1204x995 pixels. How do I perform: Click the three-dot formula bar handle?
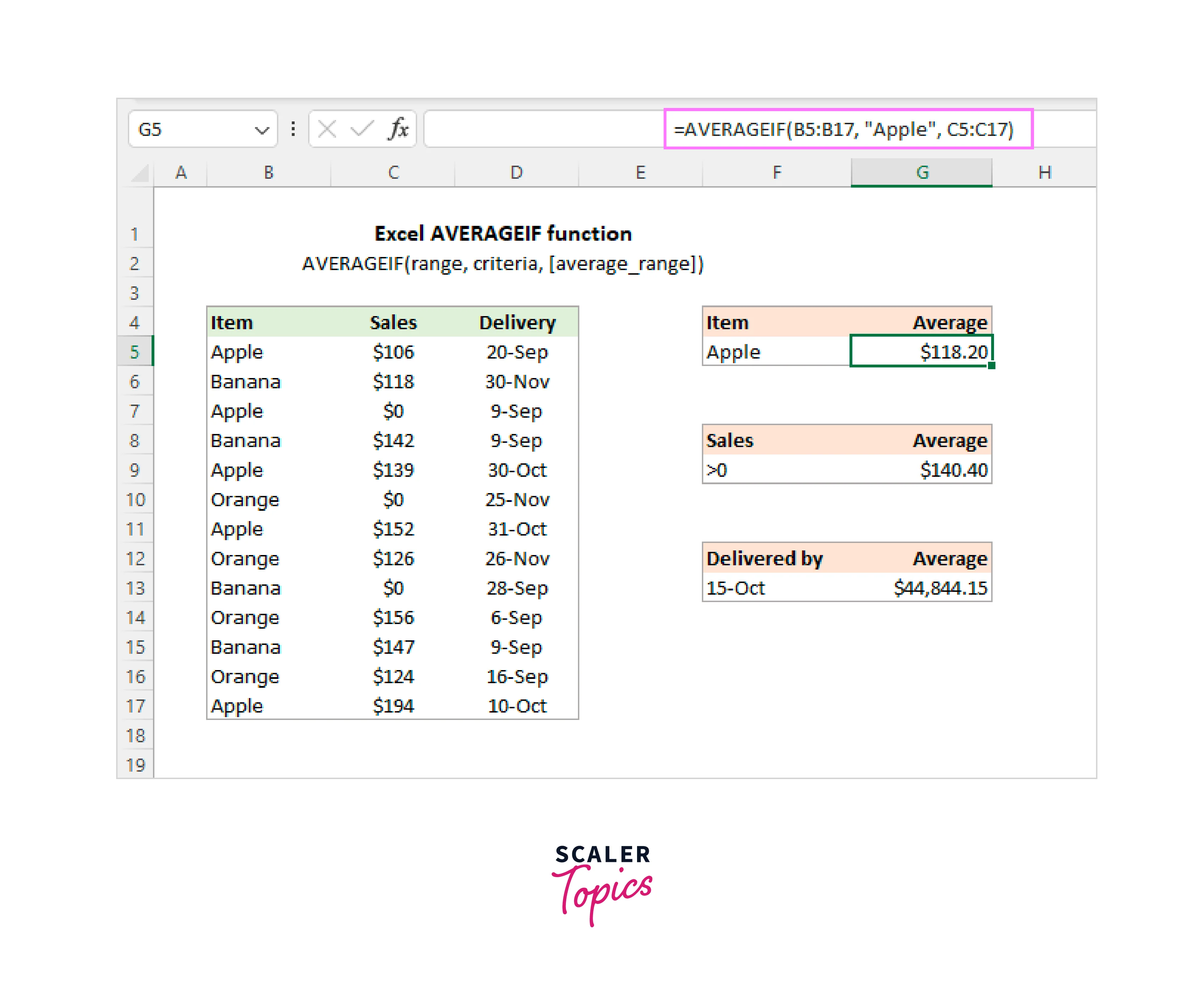tap(293, 129)
